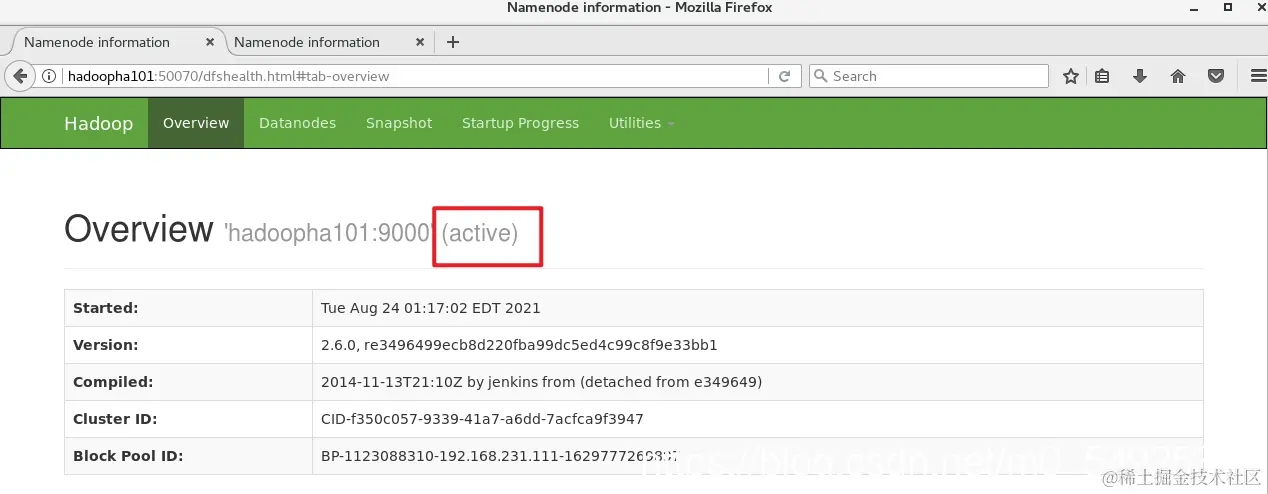Select 'hadoopha101:9000' heading text
The width and height of the screenshot is (1268, 494).
click(x=329, y=233)
